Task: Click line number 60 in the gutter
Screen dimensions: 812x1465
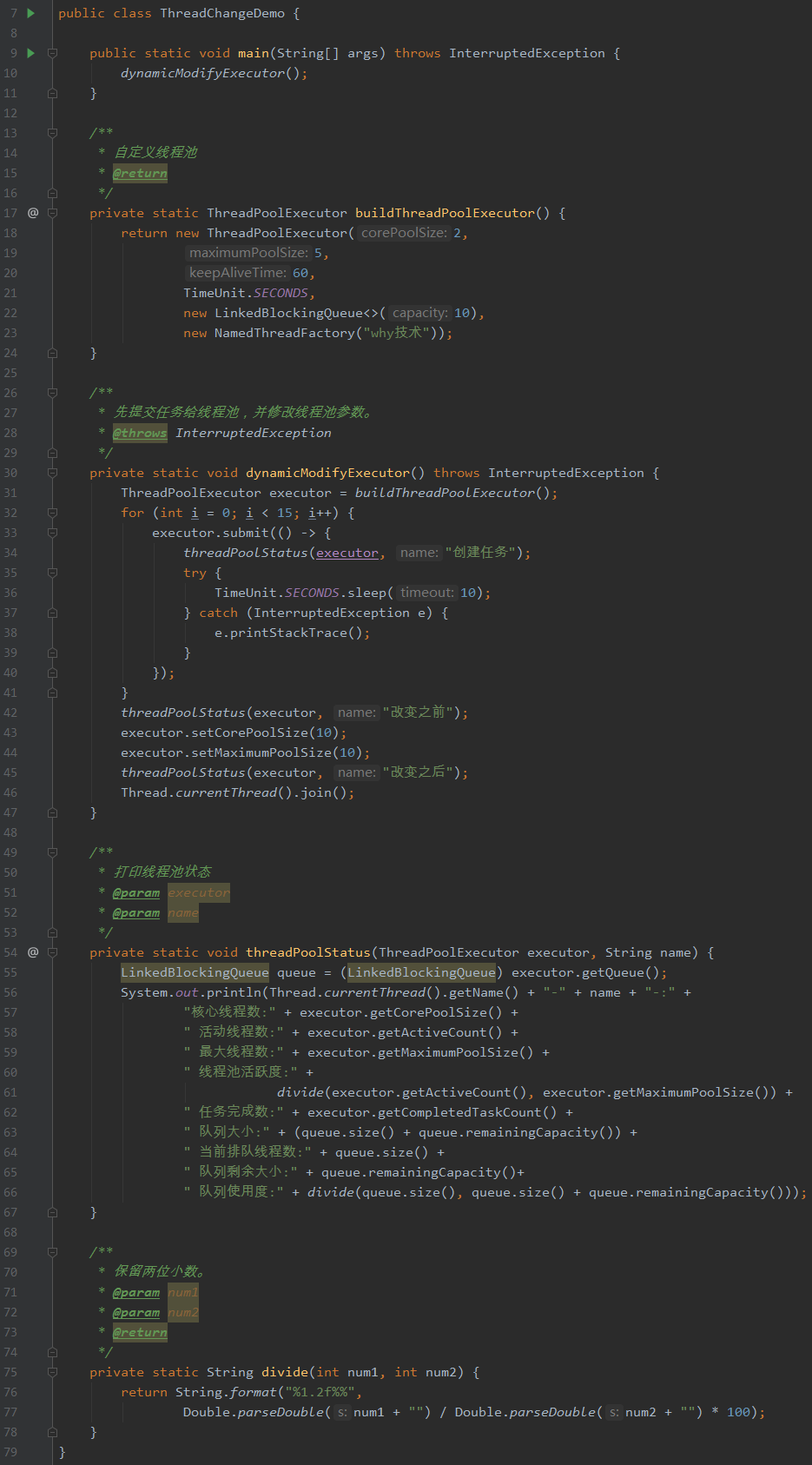Action: 10,1072
